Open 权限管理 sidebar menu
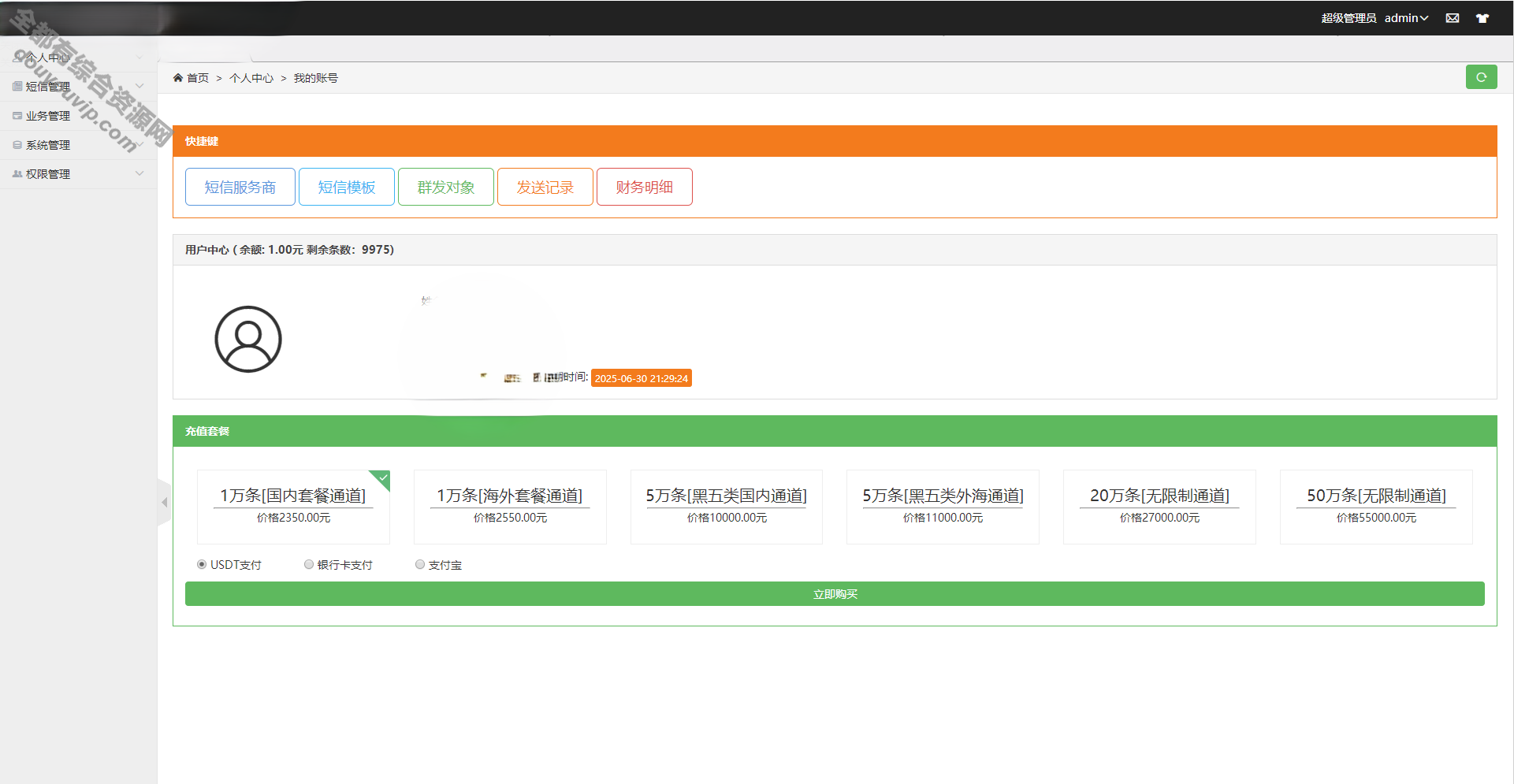Image resolution: width=1514 pixels, height=784 pixels. pos(79,174)
